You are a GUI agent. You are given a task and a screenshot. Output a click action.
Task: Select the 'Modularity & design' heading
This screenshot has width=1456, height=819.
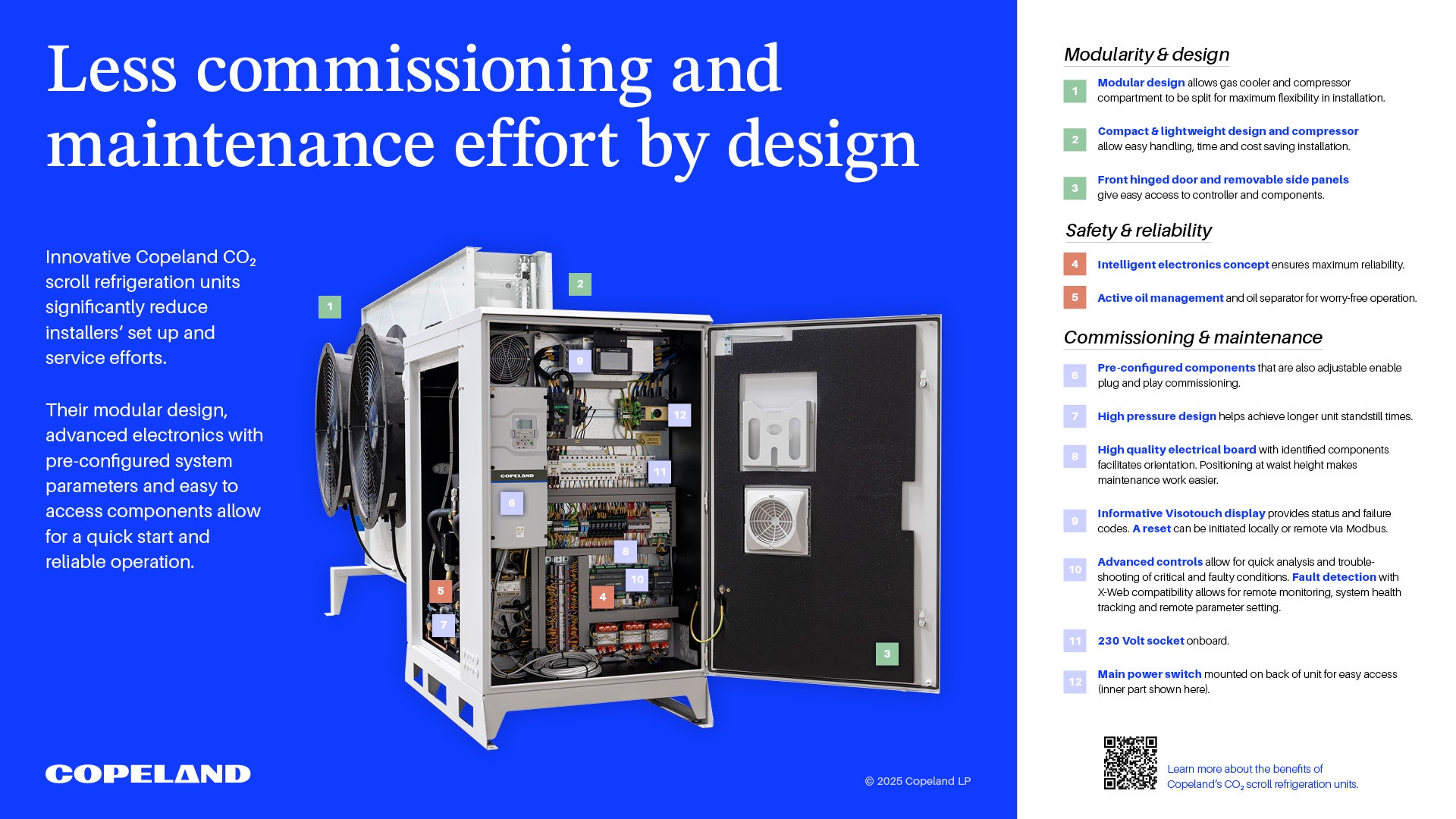[x=1147, y=55]
